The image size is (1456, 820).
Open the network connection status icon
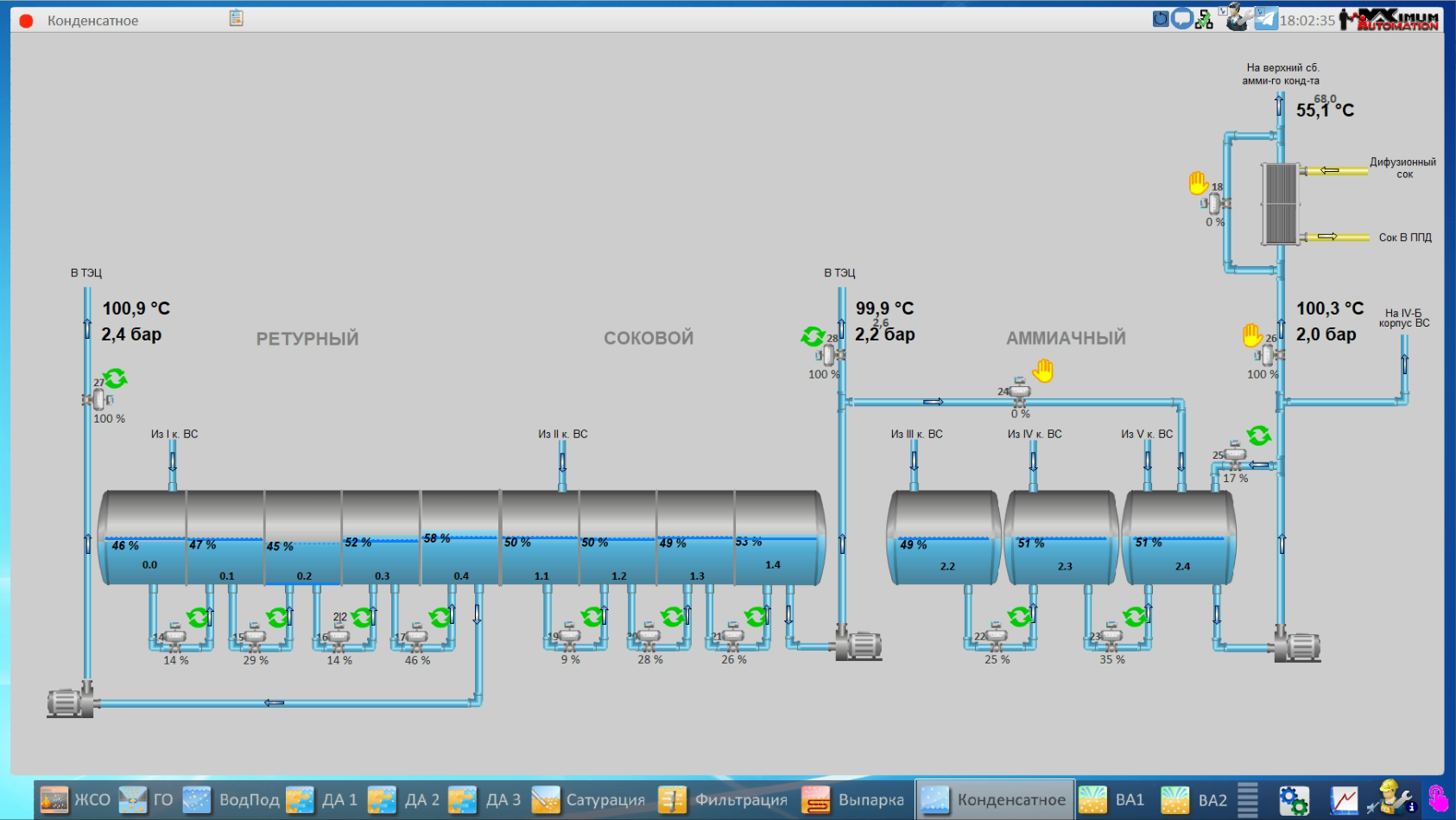(1204, 19)
